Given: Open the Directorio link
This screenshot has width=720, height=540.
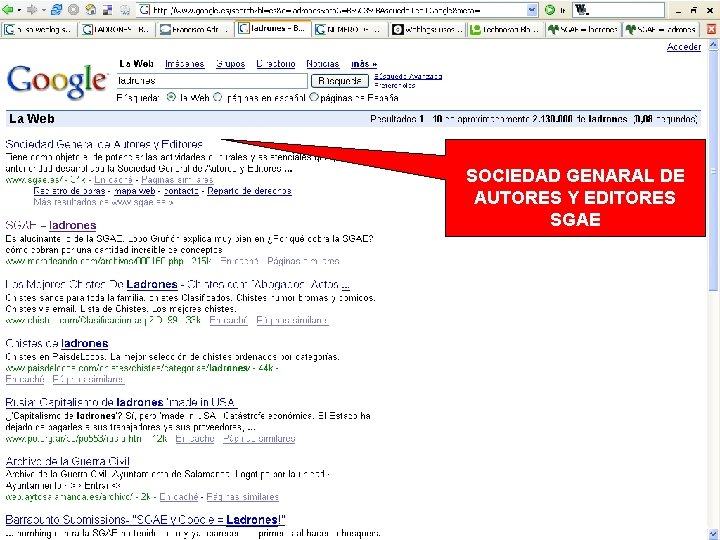Looking at the screenshot, I should tap(276, 64).
